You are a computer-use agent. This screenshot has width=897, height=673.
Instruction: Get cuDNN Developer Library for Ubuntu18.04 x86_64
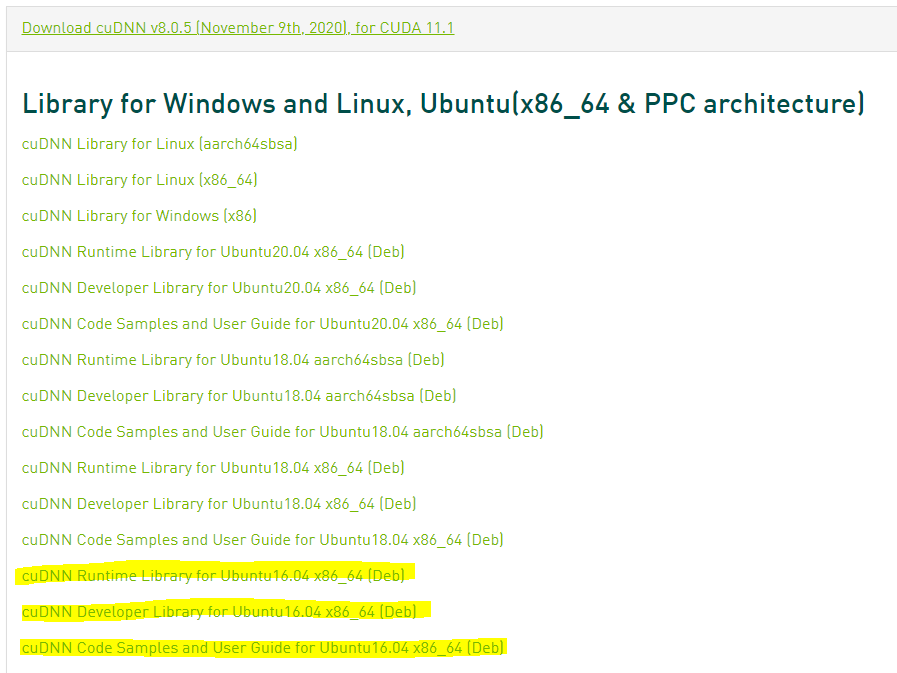click(x=219, y=504)
